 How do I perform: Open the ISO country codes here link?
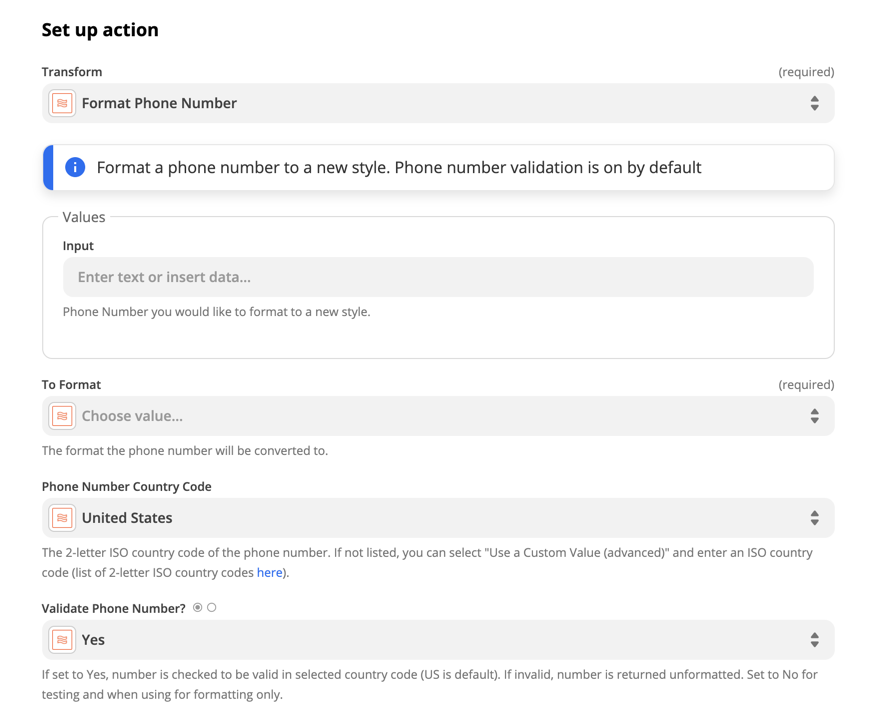pyautogui.click(x=269, y=572)
